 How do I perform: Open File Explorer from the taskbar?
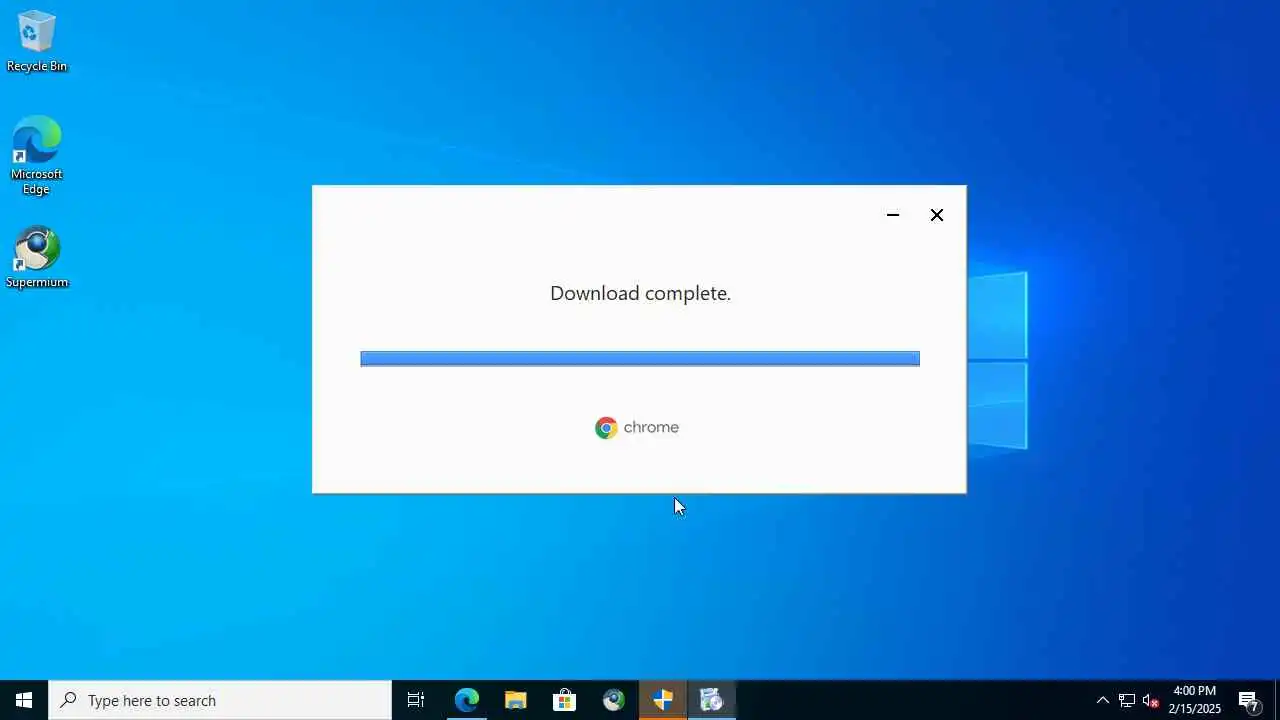(x=516, y=700)
